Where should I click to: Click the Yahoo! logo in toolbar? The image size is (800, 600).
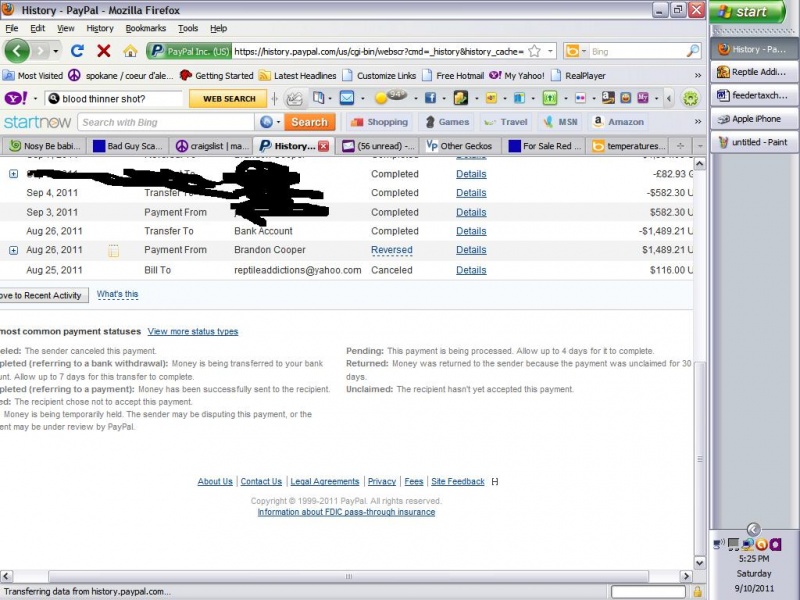coord(16,98)
